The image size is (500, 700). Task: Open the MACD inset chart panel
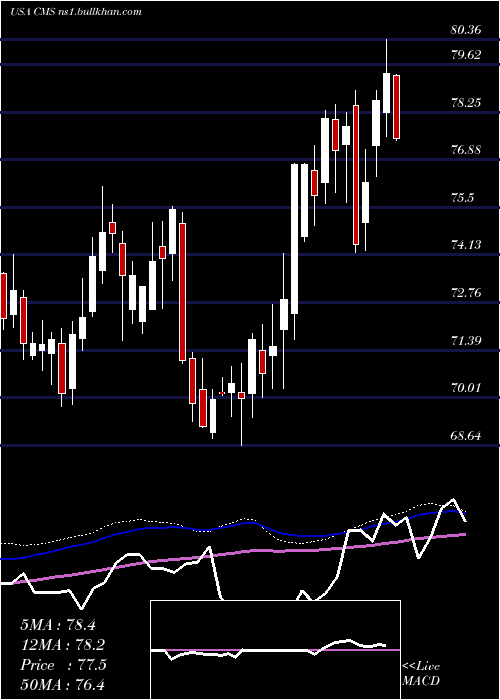coord(275,650)
